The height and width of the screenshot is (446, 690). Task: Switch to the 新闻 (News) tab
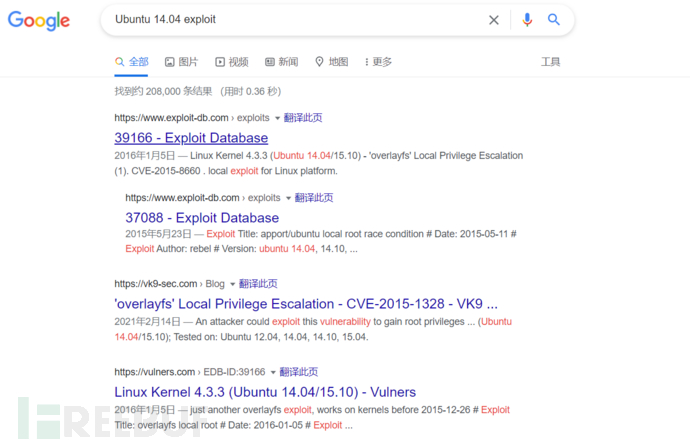coord(282,62)
